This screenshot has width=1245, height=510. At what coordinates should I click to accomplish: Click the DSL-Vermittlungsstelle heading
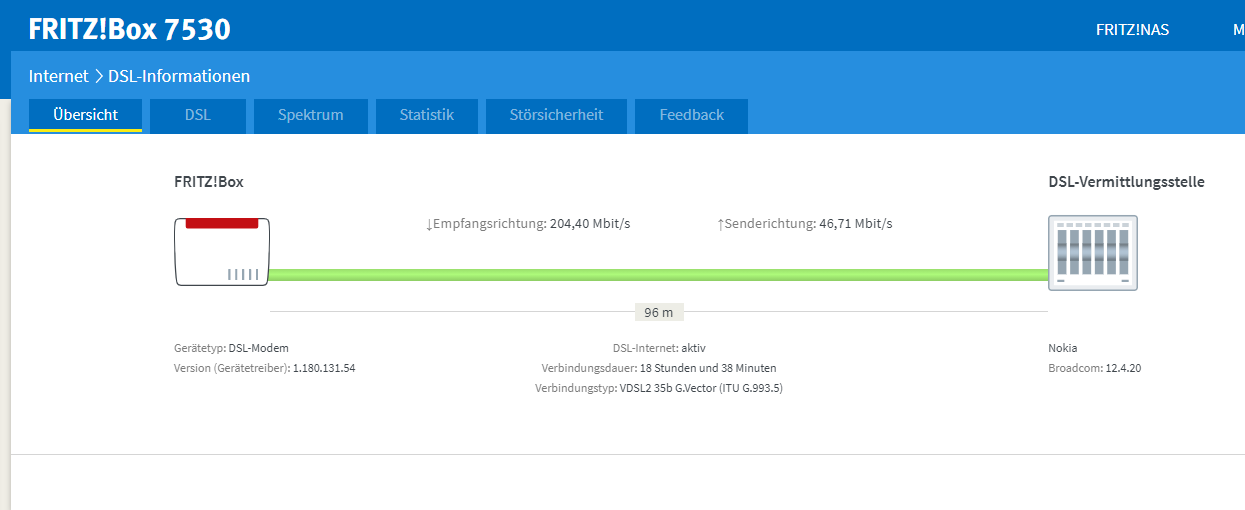coord(1126,182)
